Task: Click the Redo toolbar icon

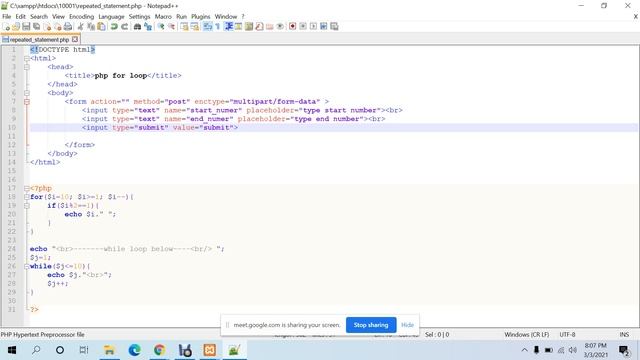Action: pos(124,27)
